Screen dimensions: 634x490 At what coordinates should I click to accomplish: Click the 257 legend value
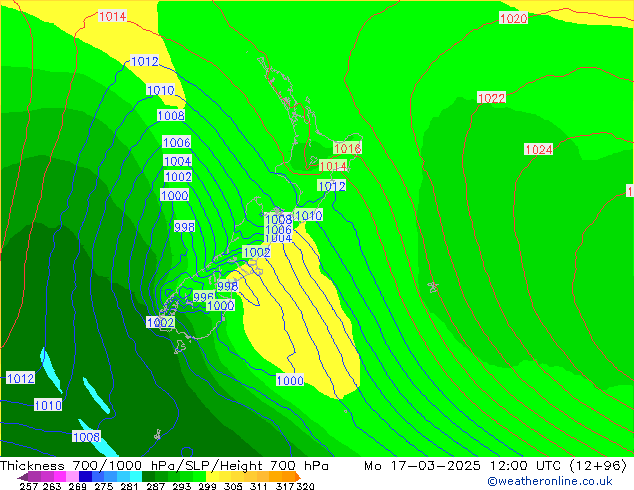(29, 486)
